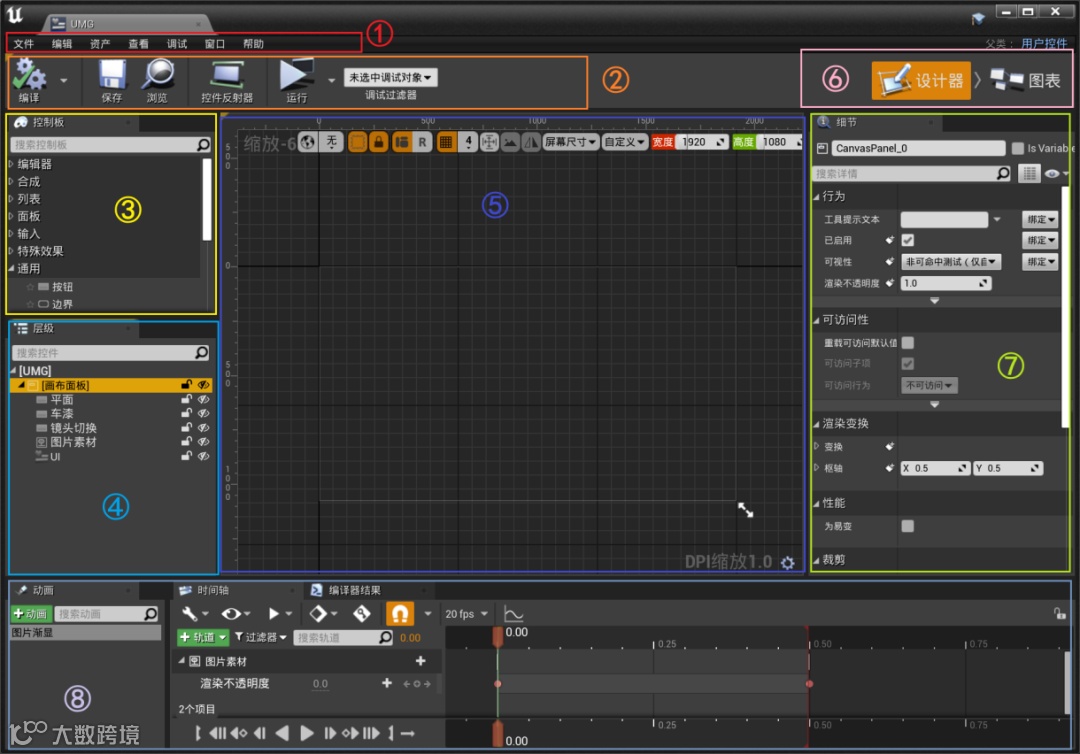Click the green +动画 button
Image resolution: width=1080 pixels, height=754 pixels.
click(30, 614)
